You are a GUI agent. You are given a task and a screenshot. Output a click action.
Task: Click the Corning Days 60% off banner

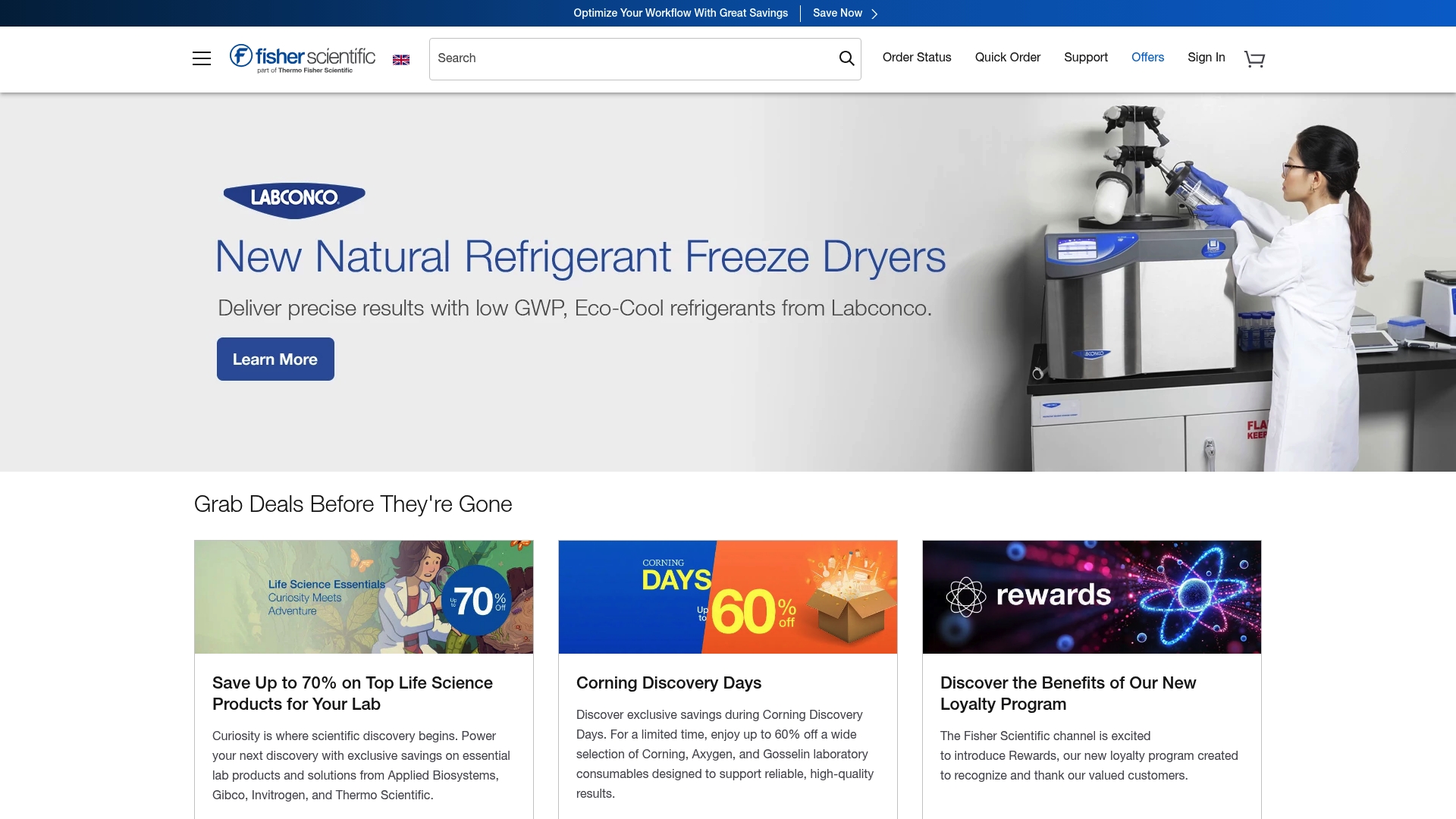pos(727,596)
